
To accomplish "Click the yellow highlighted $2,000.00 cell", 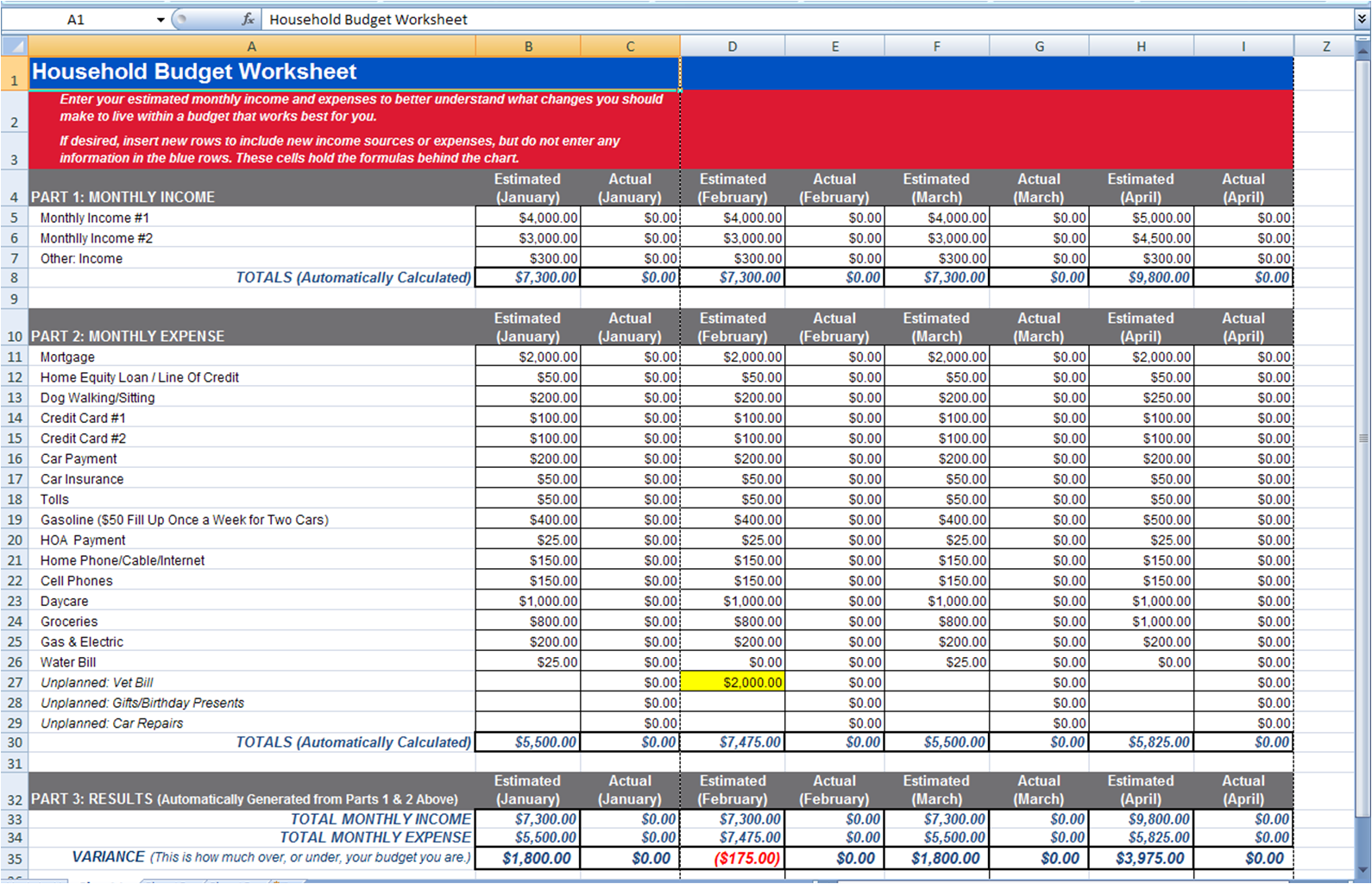I will point(733,682).
